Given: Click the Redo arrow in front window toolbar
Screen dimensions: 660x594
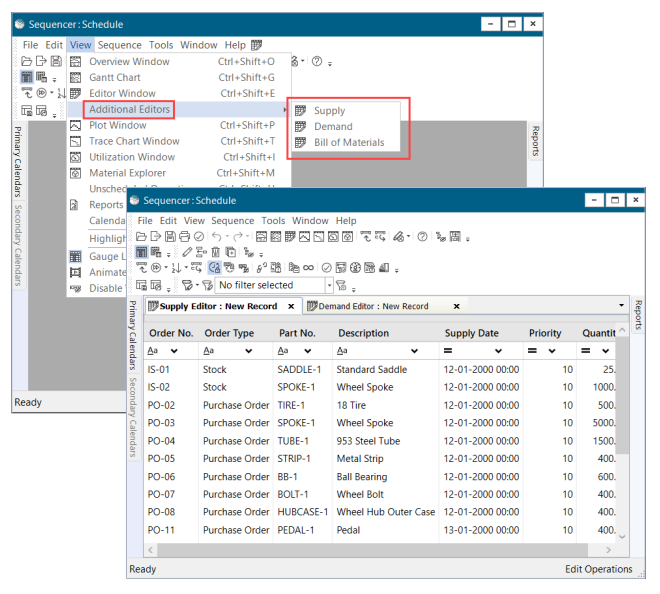Looking at the screenshot, I should 238,237.
